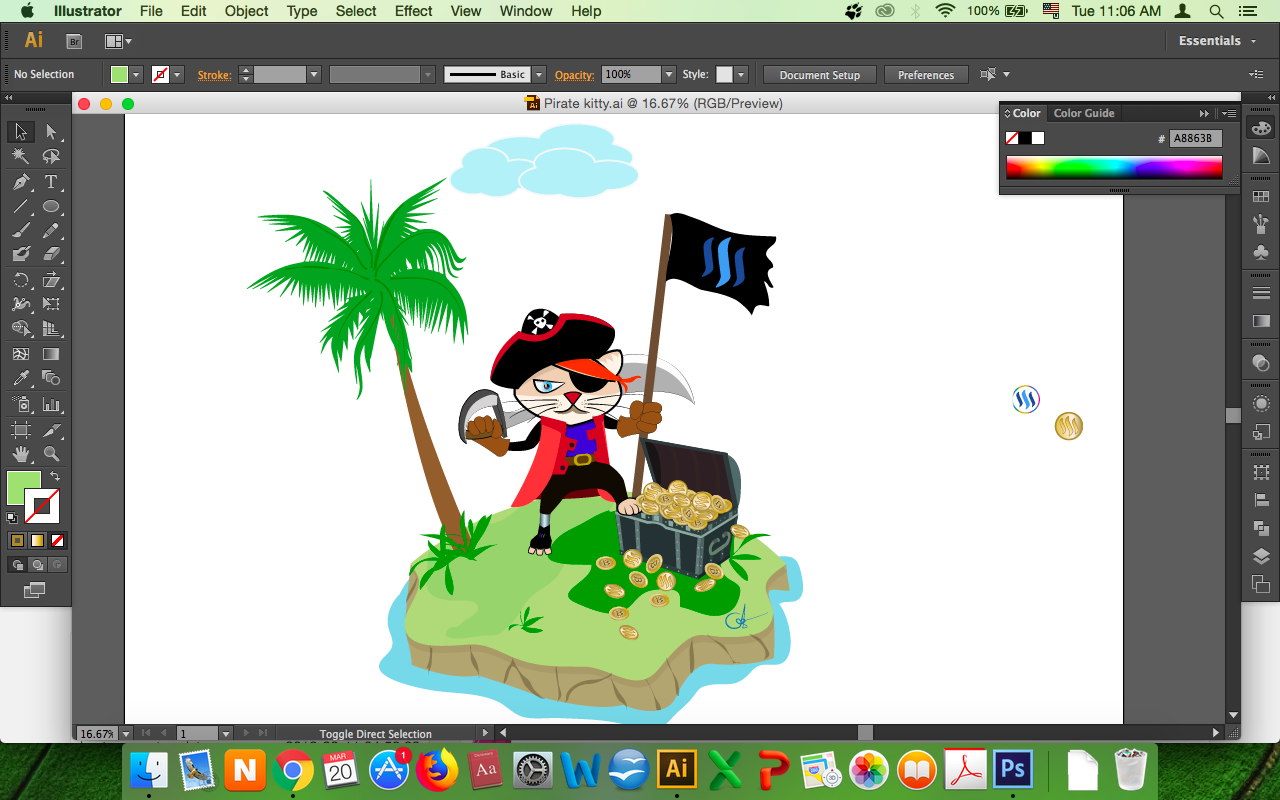Image resolution: width=1280 pixels, height=800 pixels.
Task: Switch to the Color tab
Action: click(x=1026, y=113)
